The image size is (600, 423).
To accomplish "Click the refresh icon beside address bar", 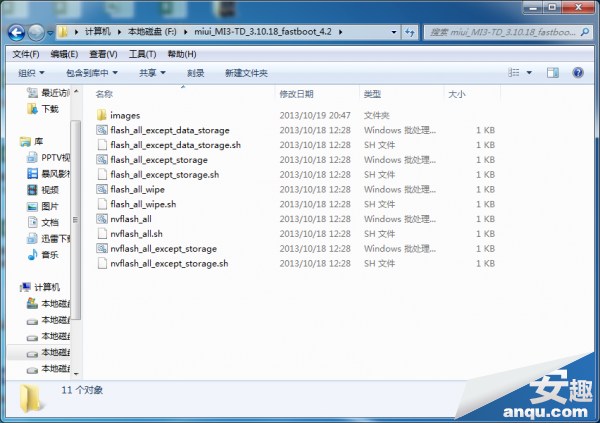I will coord(410,32).
